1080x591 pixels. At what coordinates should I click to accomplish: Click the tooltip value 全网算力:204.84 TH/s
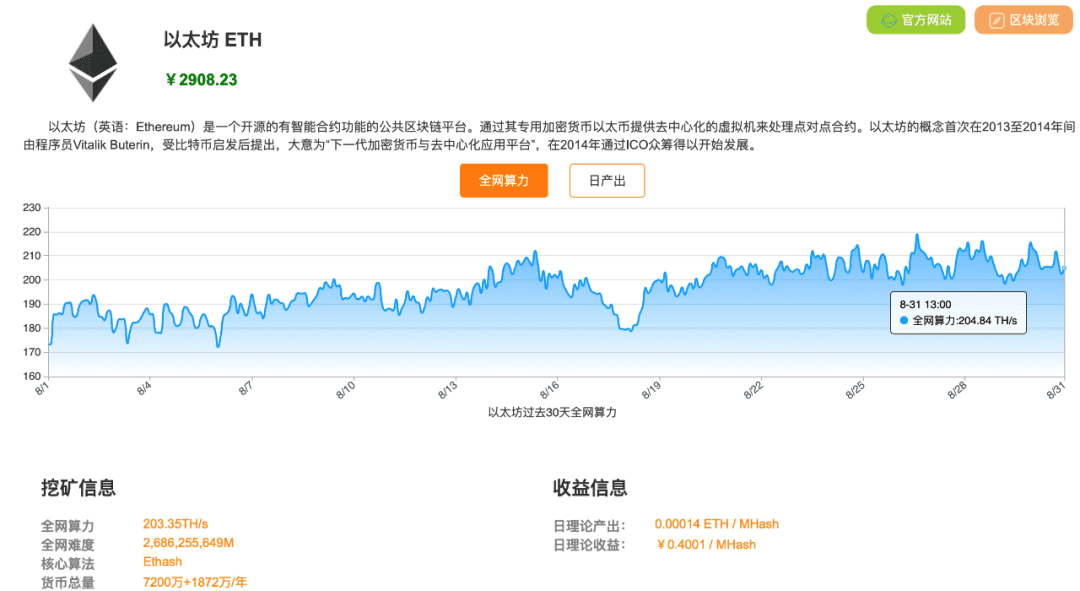964,320
